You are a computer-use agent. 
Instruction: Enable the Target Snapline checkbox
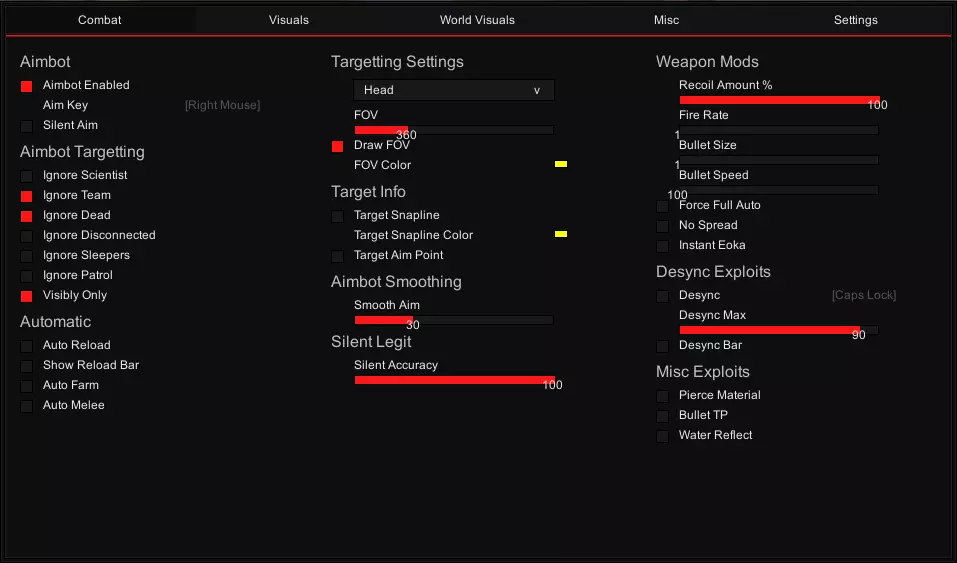tap(338, 216)
